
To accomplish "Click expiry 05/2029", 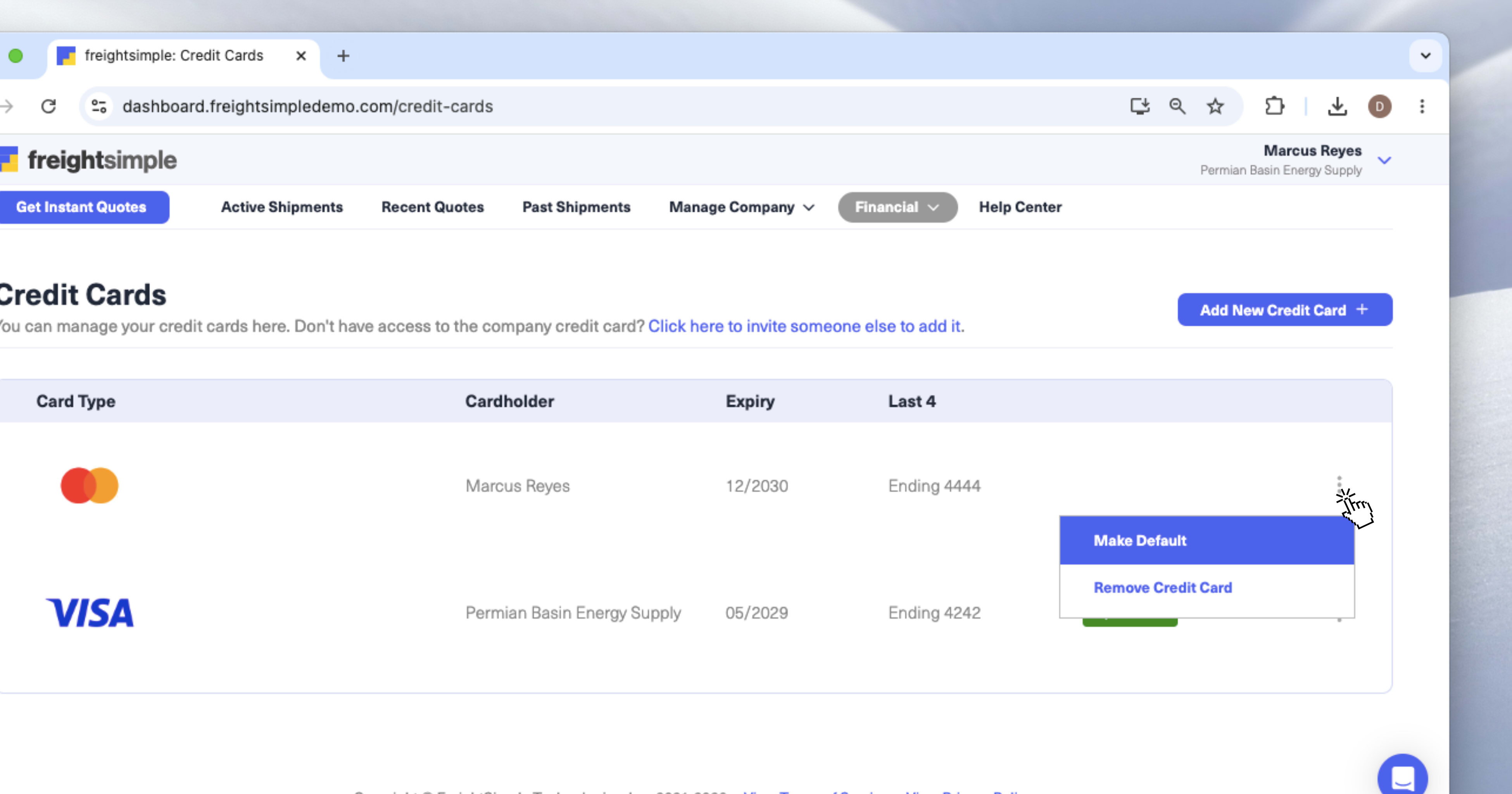I will tap(757, 613).
